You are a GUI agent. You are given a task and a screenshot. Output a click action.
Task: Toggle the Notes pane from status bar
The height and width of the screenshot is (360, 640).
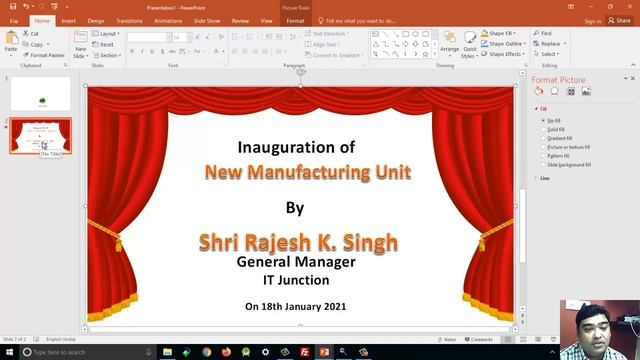[447, 339]
